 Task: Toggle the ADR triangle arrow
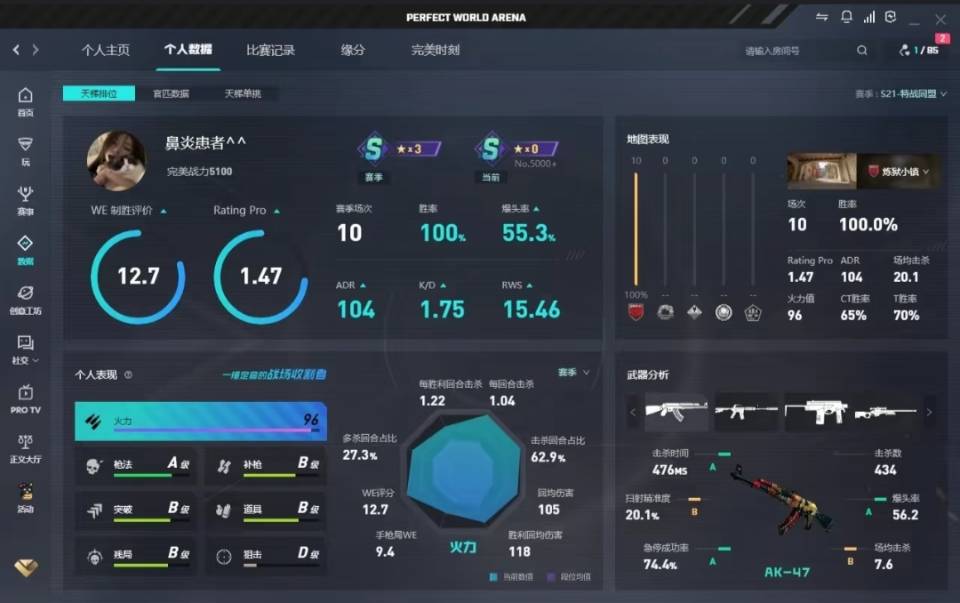[x=362, y=285]
